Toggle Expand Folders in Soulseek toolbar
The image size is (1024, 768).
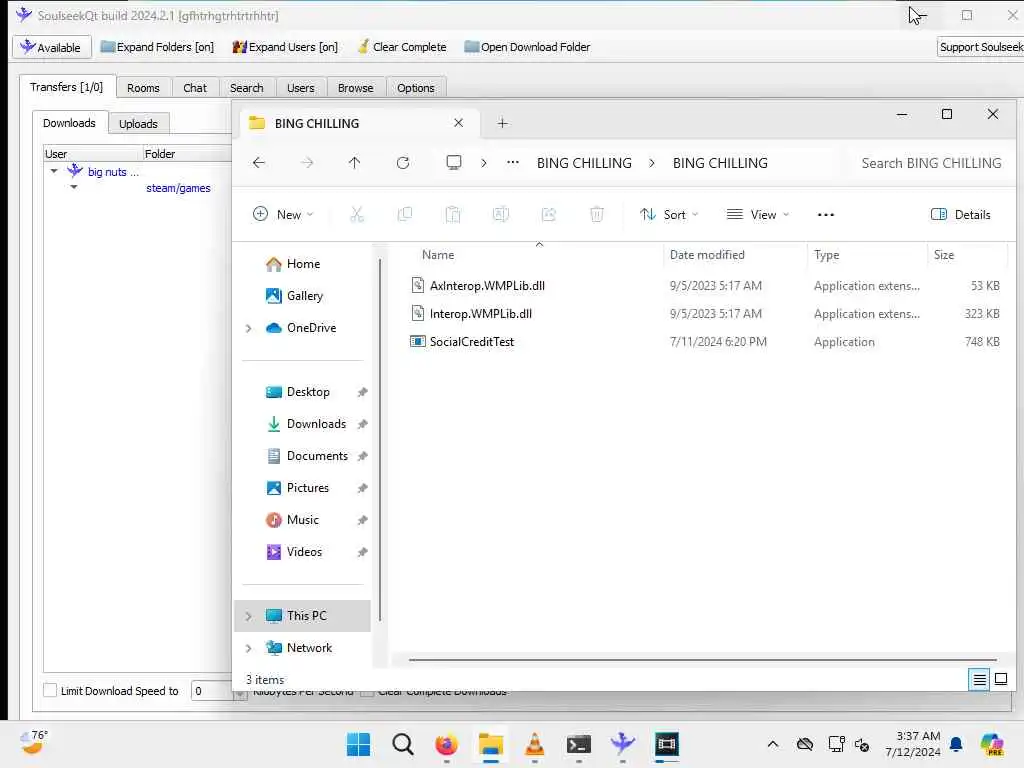point(157,47)
